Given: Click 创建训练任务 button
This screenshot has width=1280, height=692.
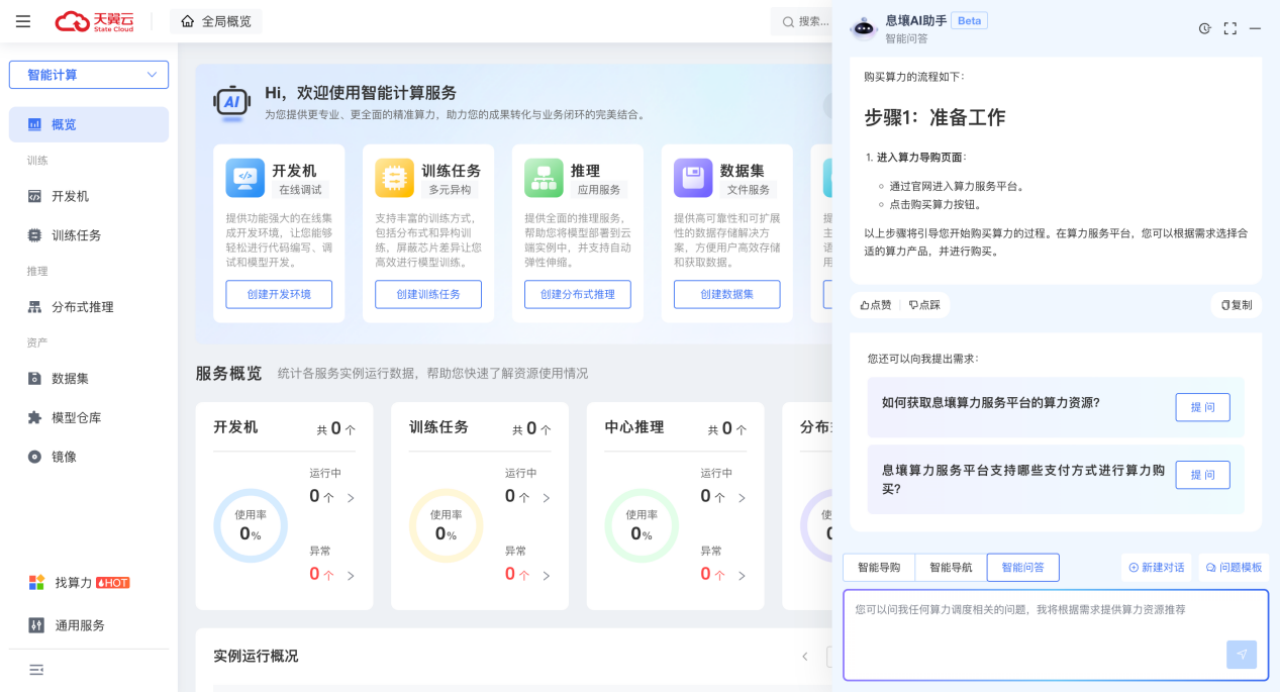Looking at the screenshot, I should tap(428, 294).
